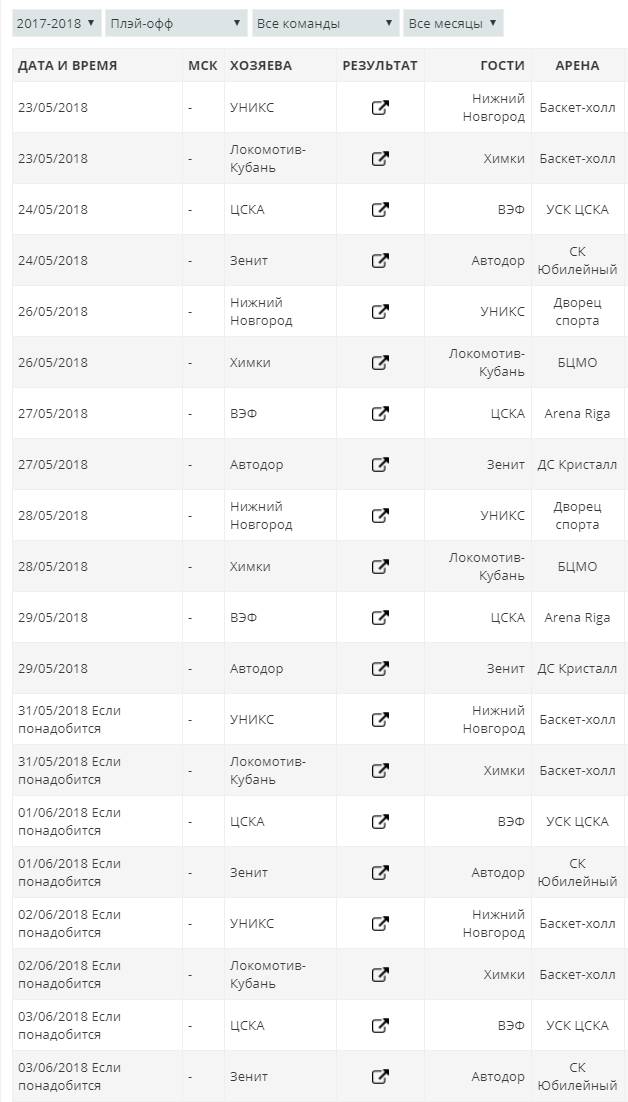Open result icon for Нижний Новгород vs УНИКС 28/05/2018
628x1102 pixels.
[380, 516]
